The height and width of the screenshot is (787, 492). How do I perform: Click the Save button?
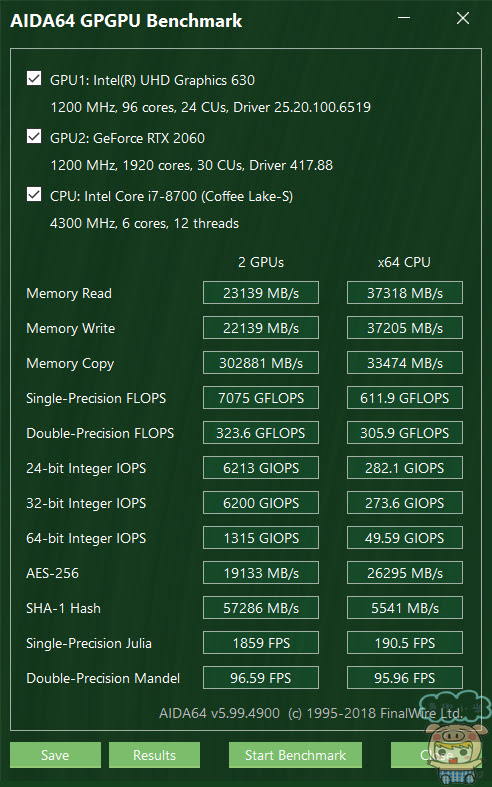tap(55, 755)
